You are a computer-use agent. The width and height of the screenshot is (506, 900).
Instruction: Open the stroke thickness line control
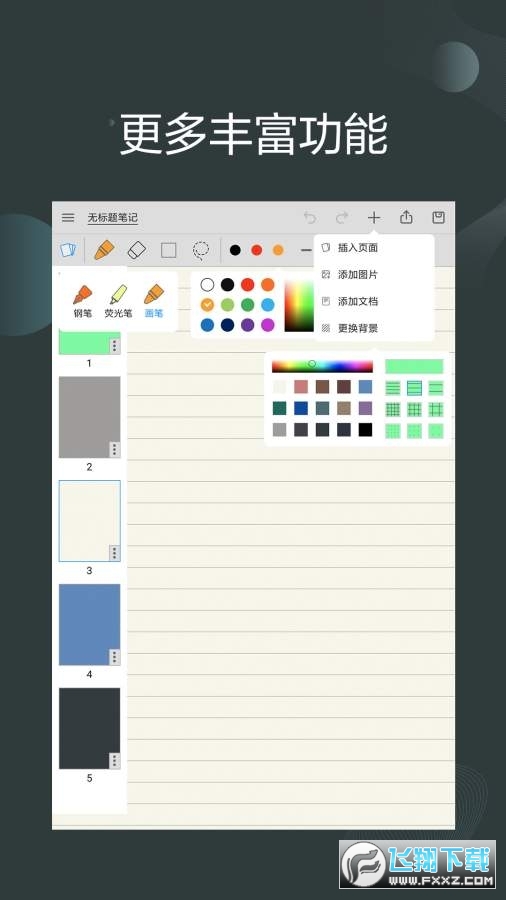pos(306,250)
